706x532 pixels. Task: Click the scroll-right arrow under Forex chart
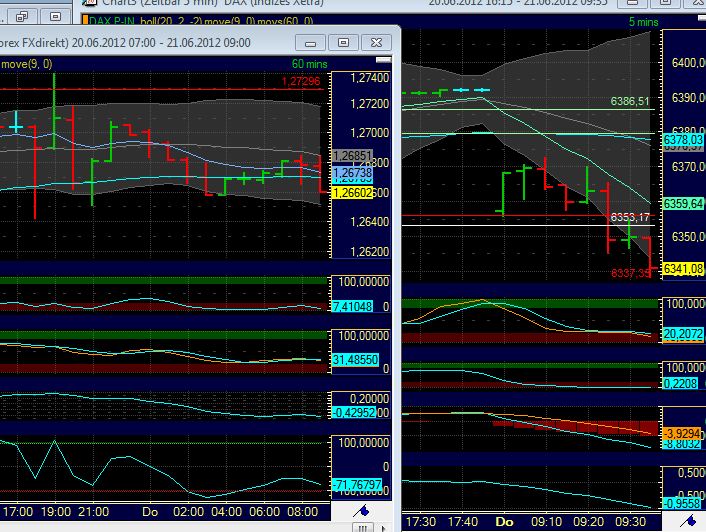(384, 528)
